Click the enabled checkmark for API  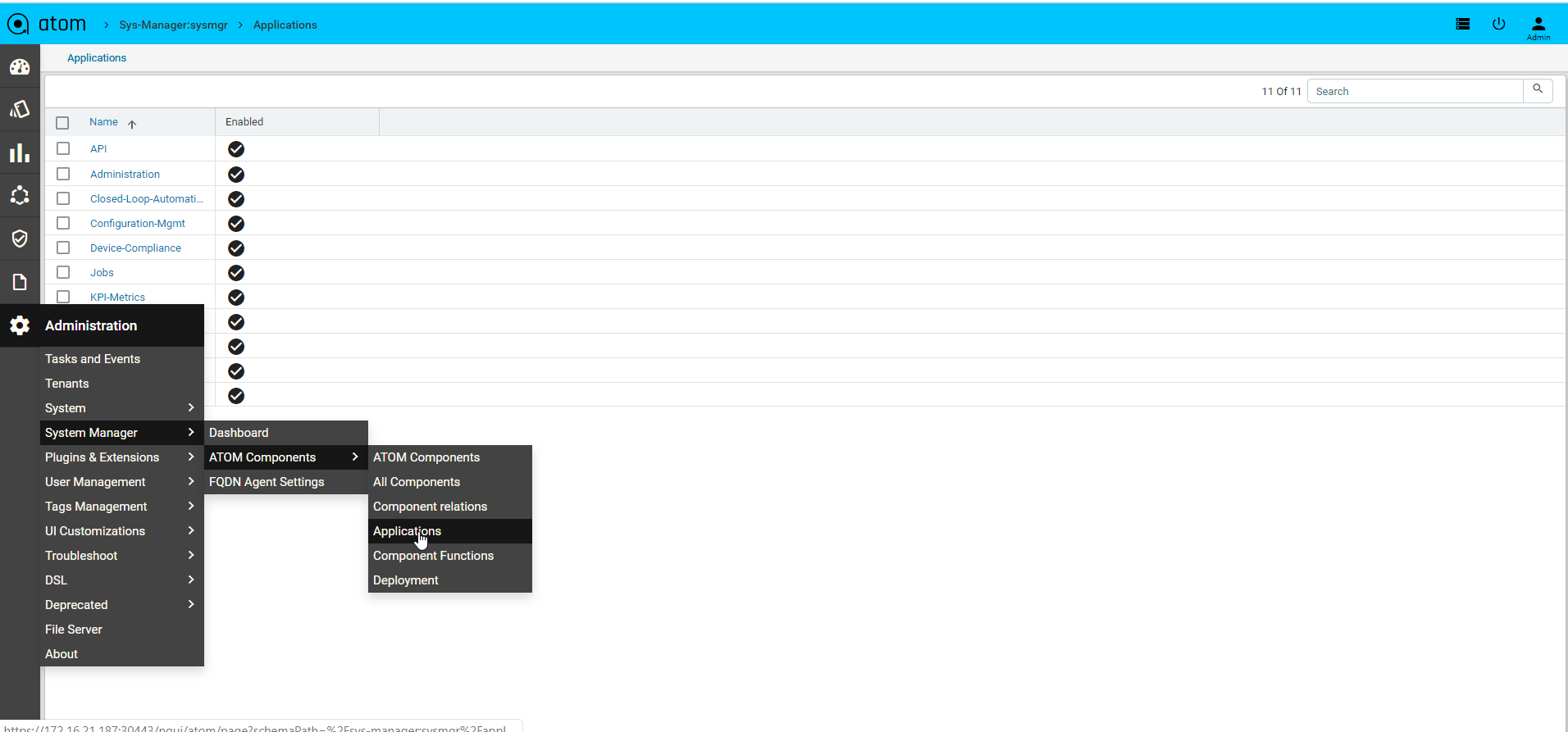tap(236, 149)
